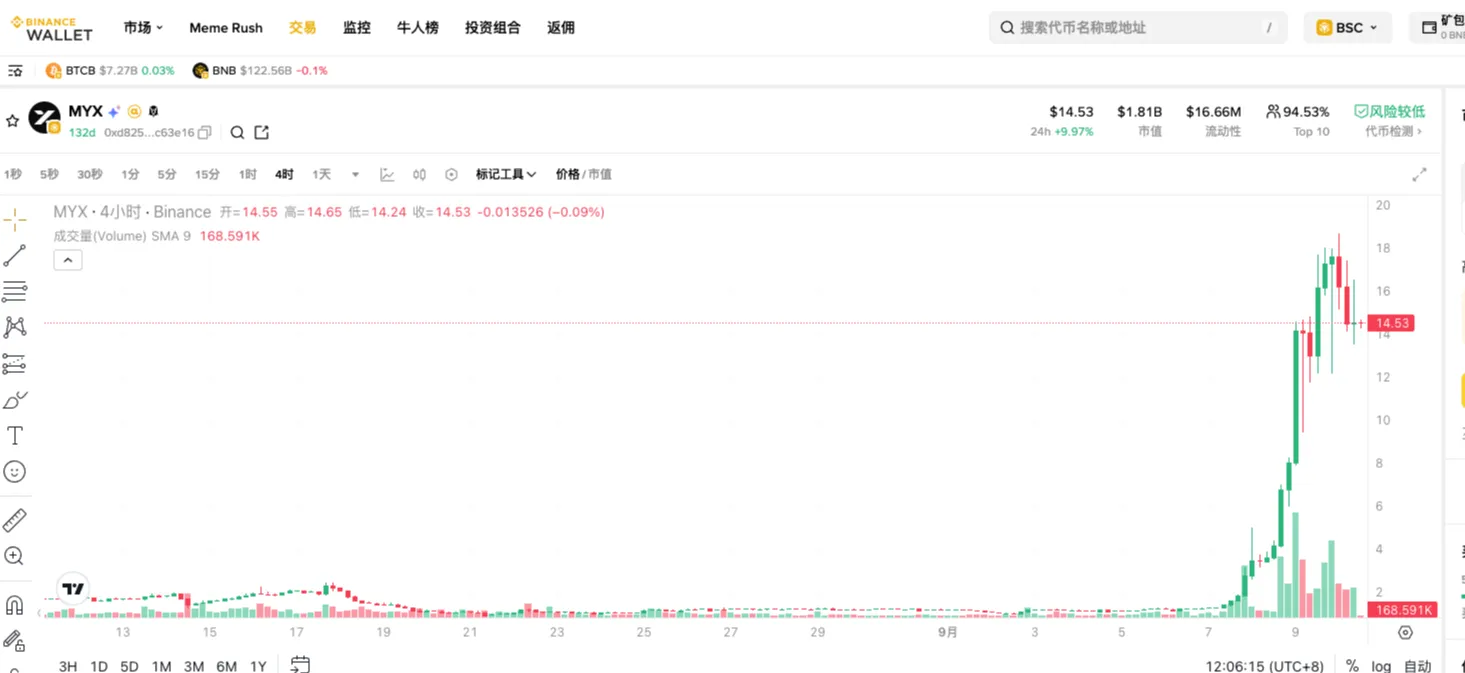Select the ruler measure tool
Screen dimensions: 1465x673
click(15, 520)
